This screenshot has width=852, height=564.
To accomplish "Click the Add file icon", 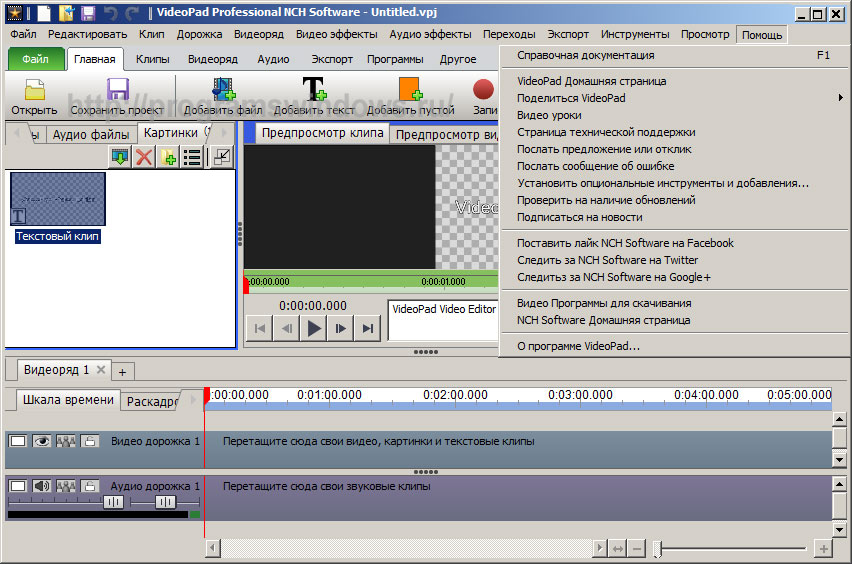I will [223, 89].
